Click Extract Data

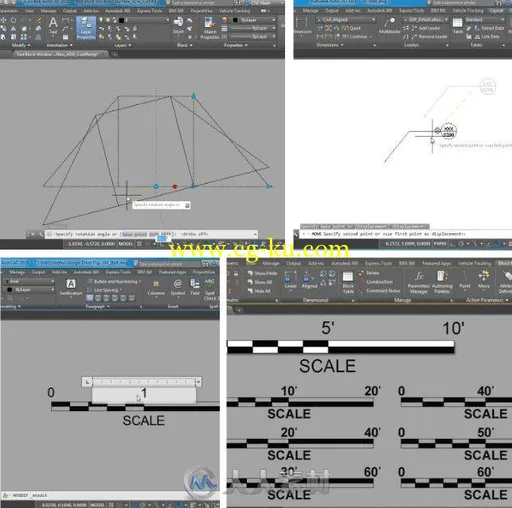point(489,28)
